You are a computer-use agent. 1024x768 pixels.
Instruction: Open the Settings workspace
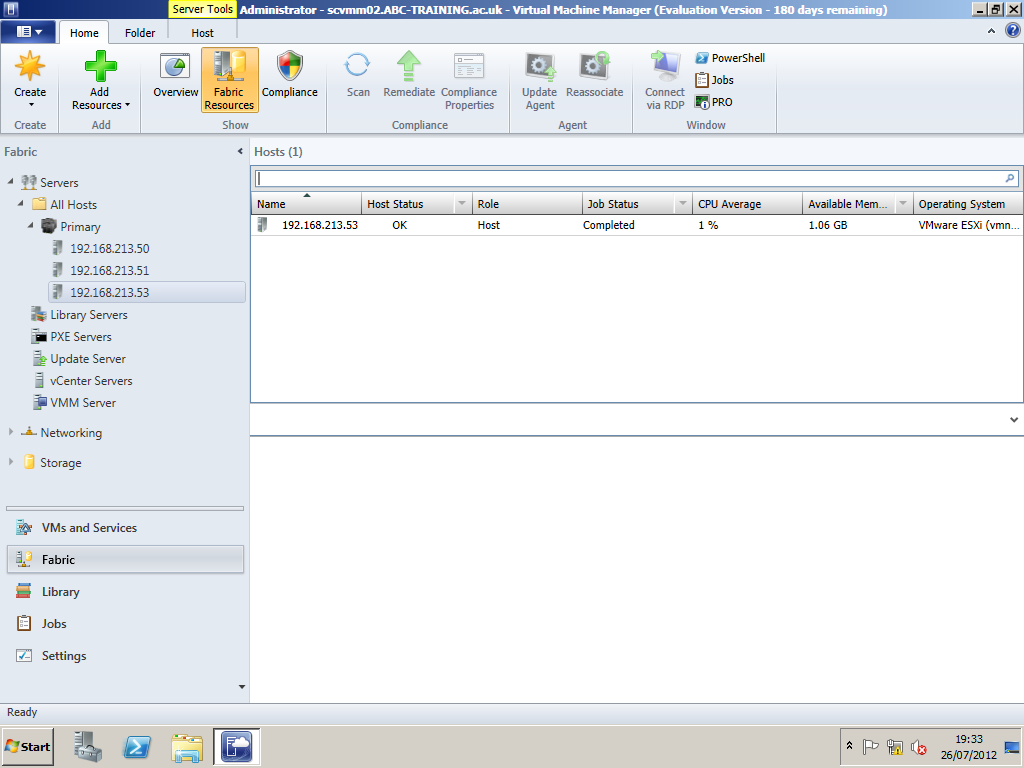click(x=125, y=656)
